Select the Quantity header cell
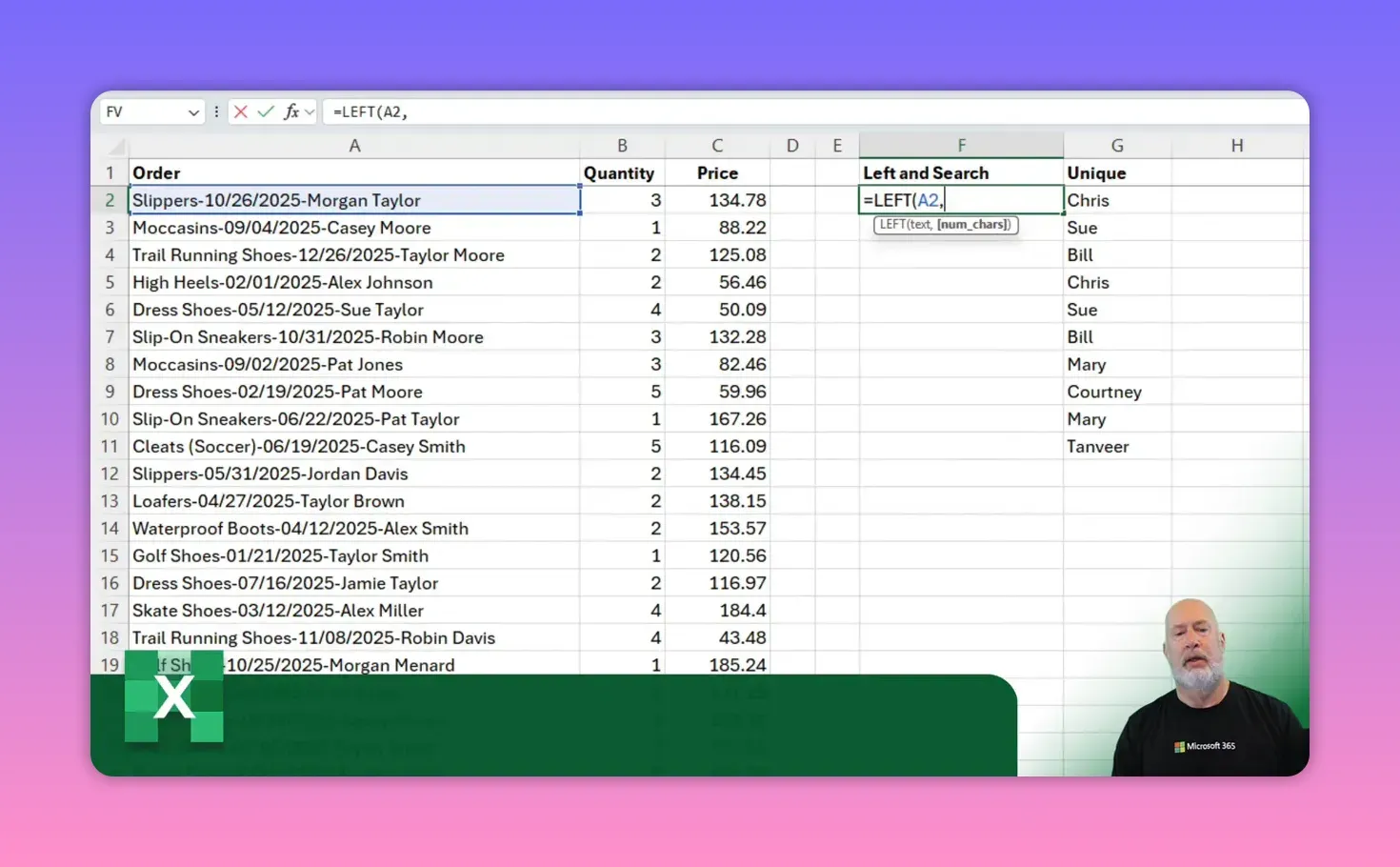The width and height of the screenshot is (1400, 867). [620, 172]
